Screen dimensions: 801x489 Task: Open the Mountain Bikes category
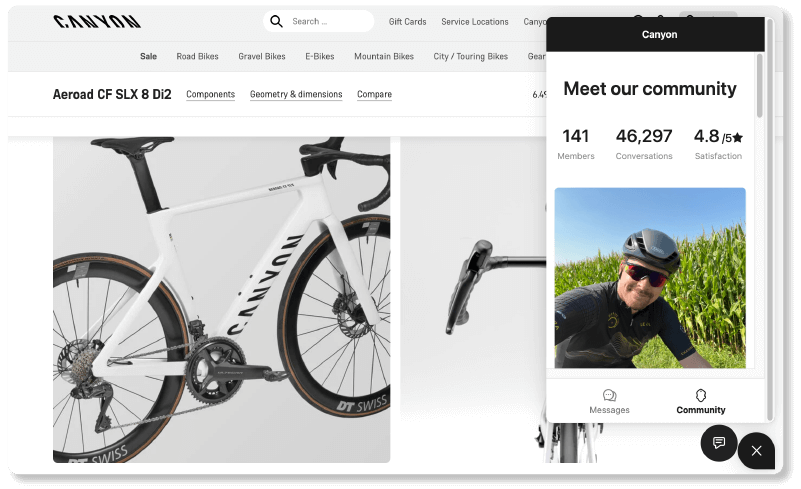pos(384,57)
